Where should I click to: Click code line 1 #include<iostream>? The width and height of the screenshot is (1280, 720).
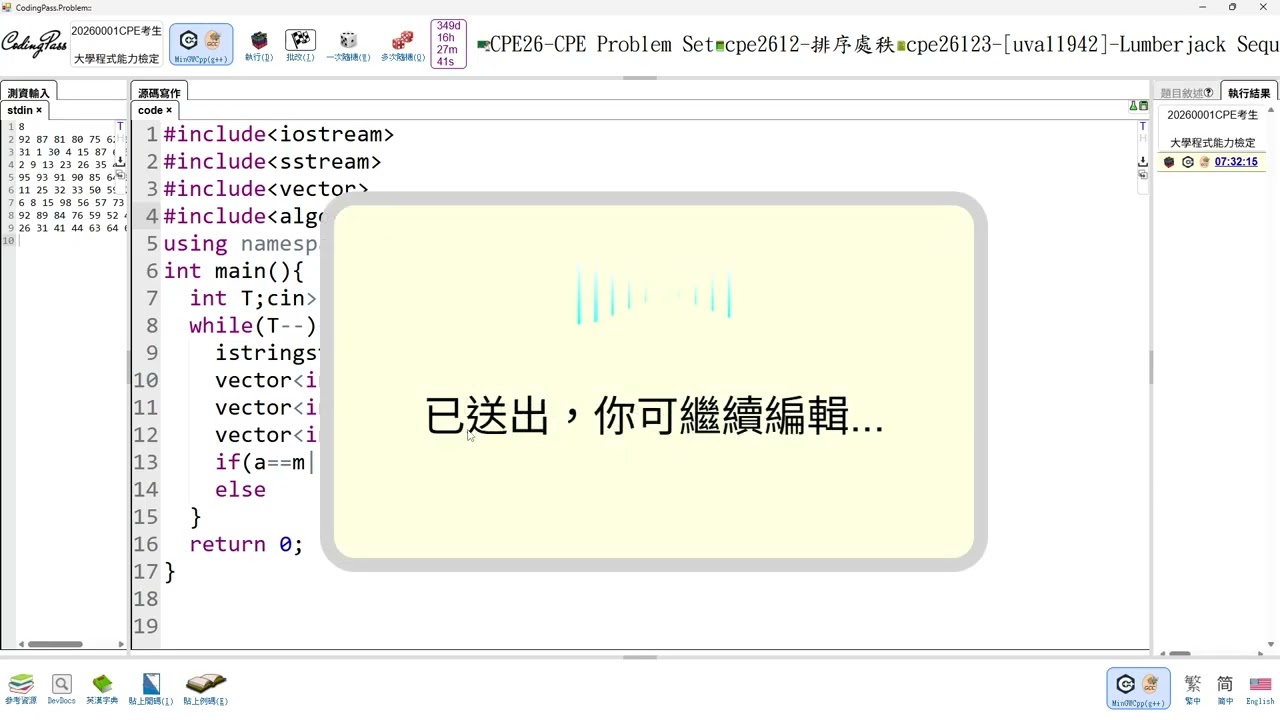point(278,134)
